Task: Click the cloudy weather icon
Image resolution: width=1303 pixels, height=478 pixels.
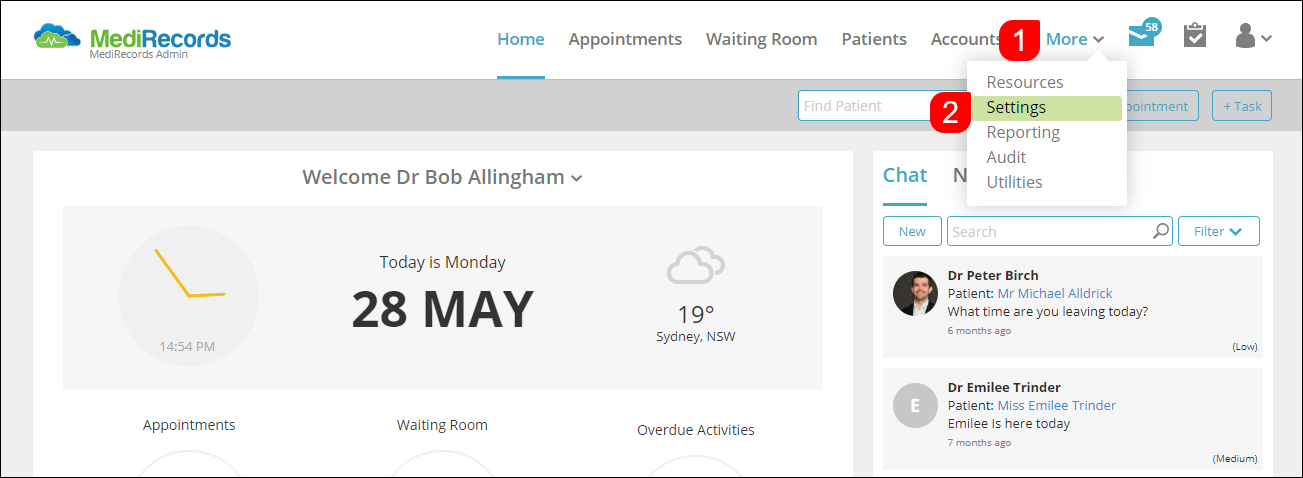Action: click(696, 265)
